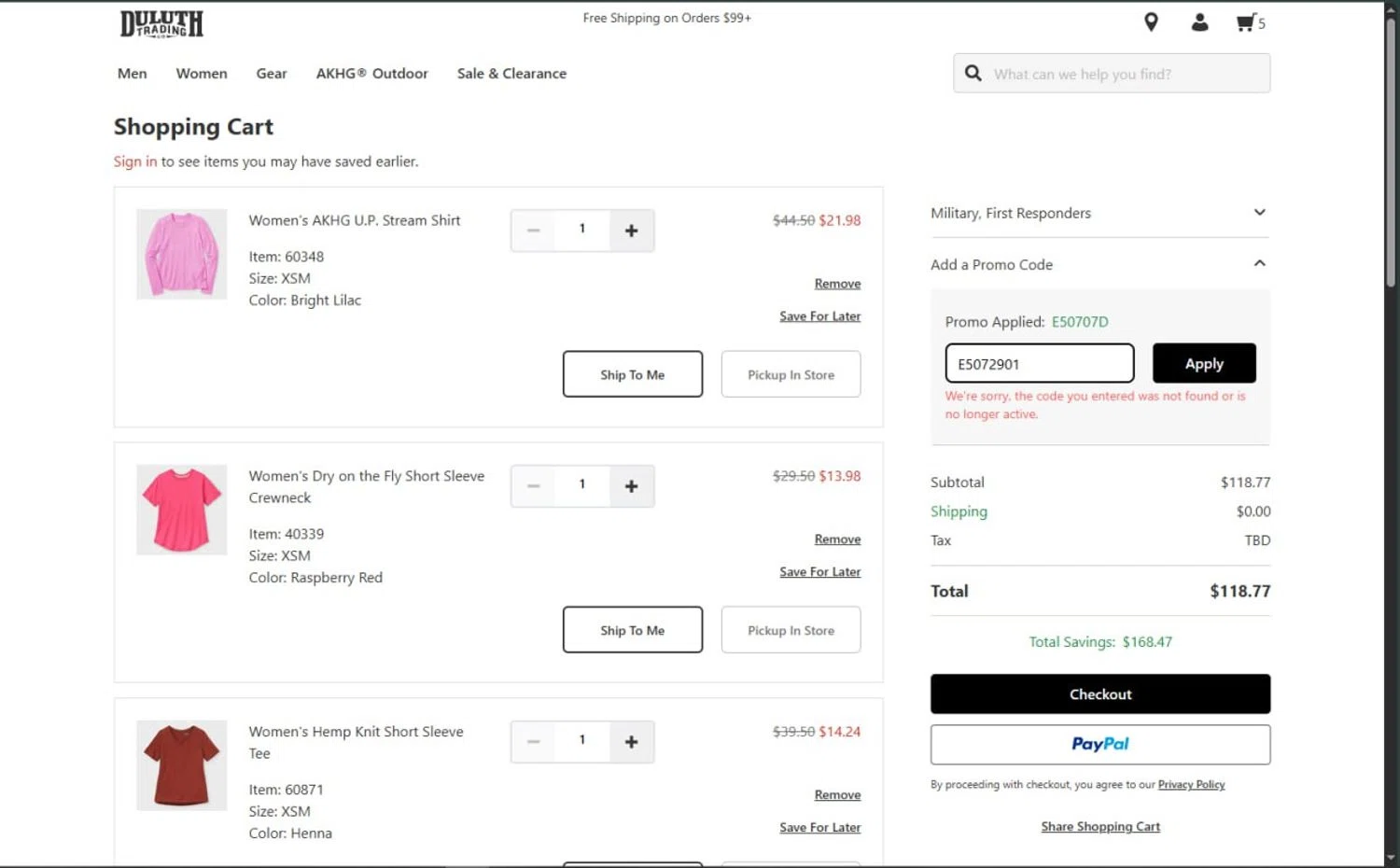1400x868 pixels.
Task: Decrease quantity of Hemp Knit Short Sleeve Tee
Action: 533,742
